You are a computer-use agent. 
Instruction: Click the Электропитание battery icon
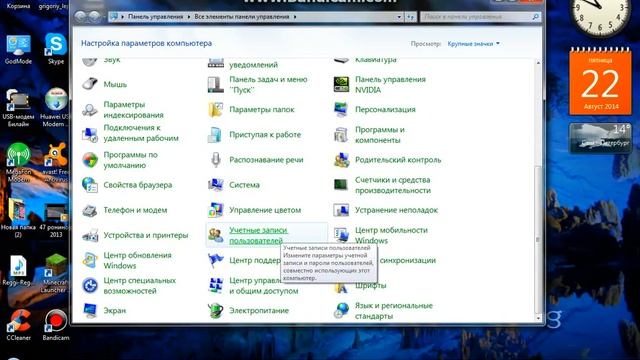coord(216,311)
